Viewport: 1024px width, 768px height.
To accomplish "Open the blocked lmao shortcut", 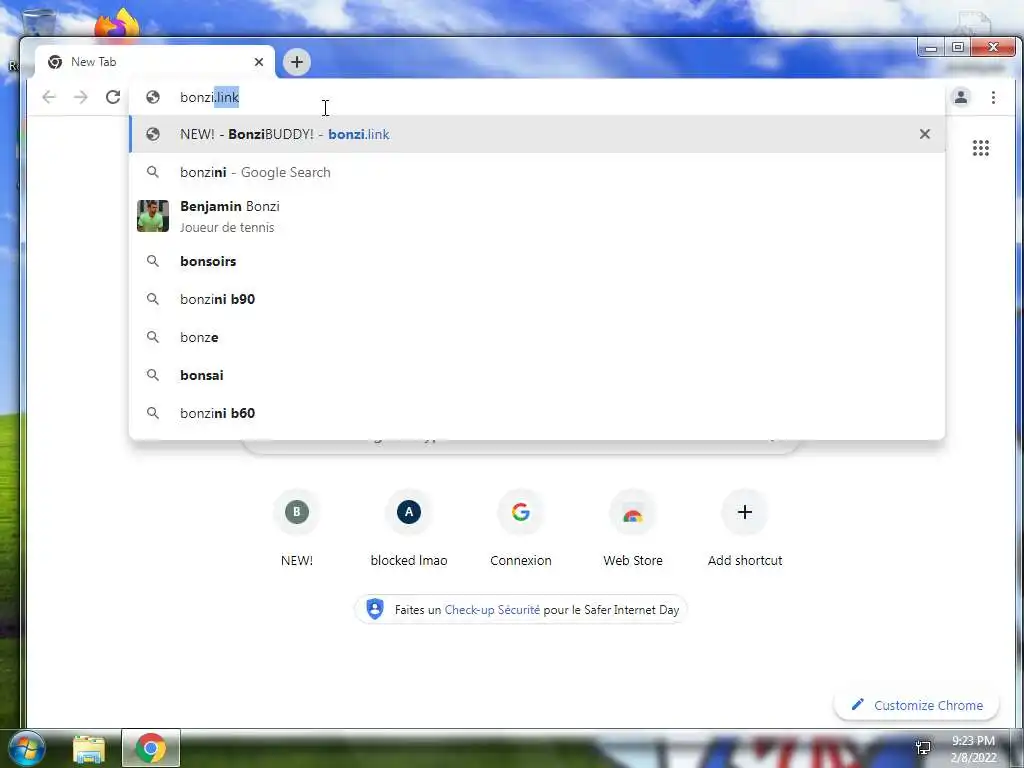I will tap(409, 528).
